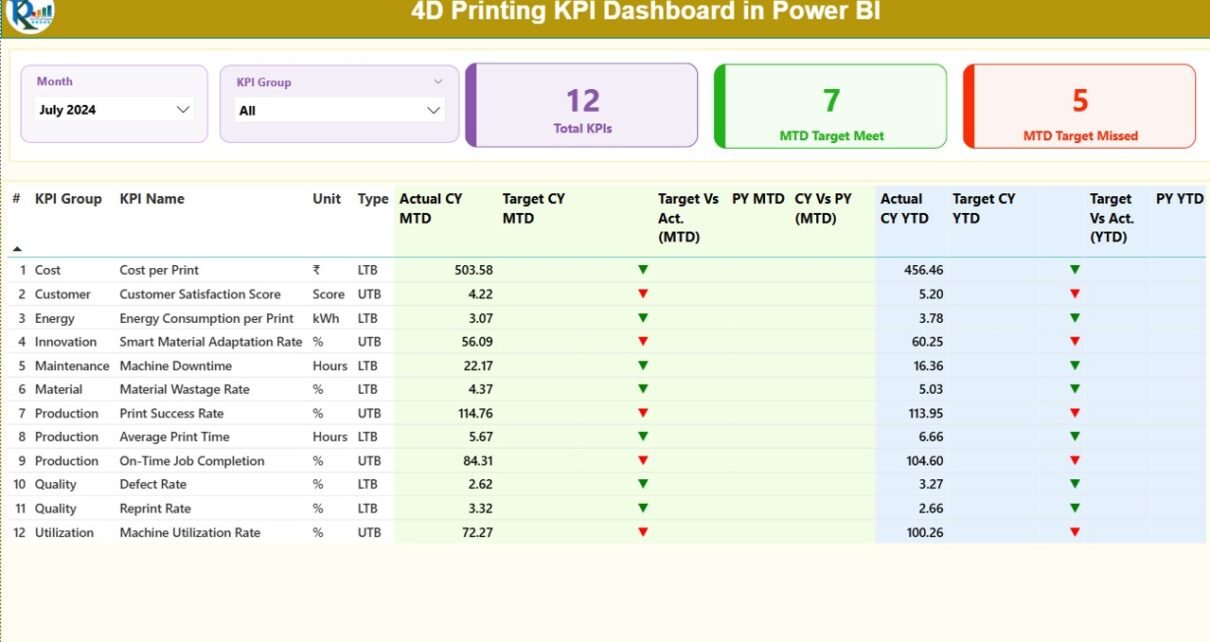
Task: Sort by KPI Name column header
Action: [152, 199]
